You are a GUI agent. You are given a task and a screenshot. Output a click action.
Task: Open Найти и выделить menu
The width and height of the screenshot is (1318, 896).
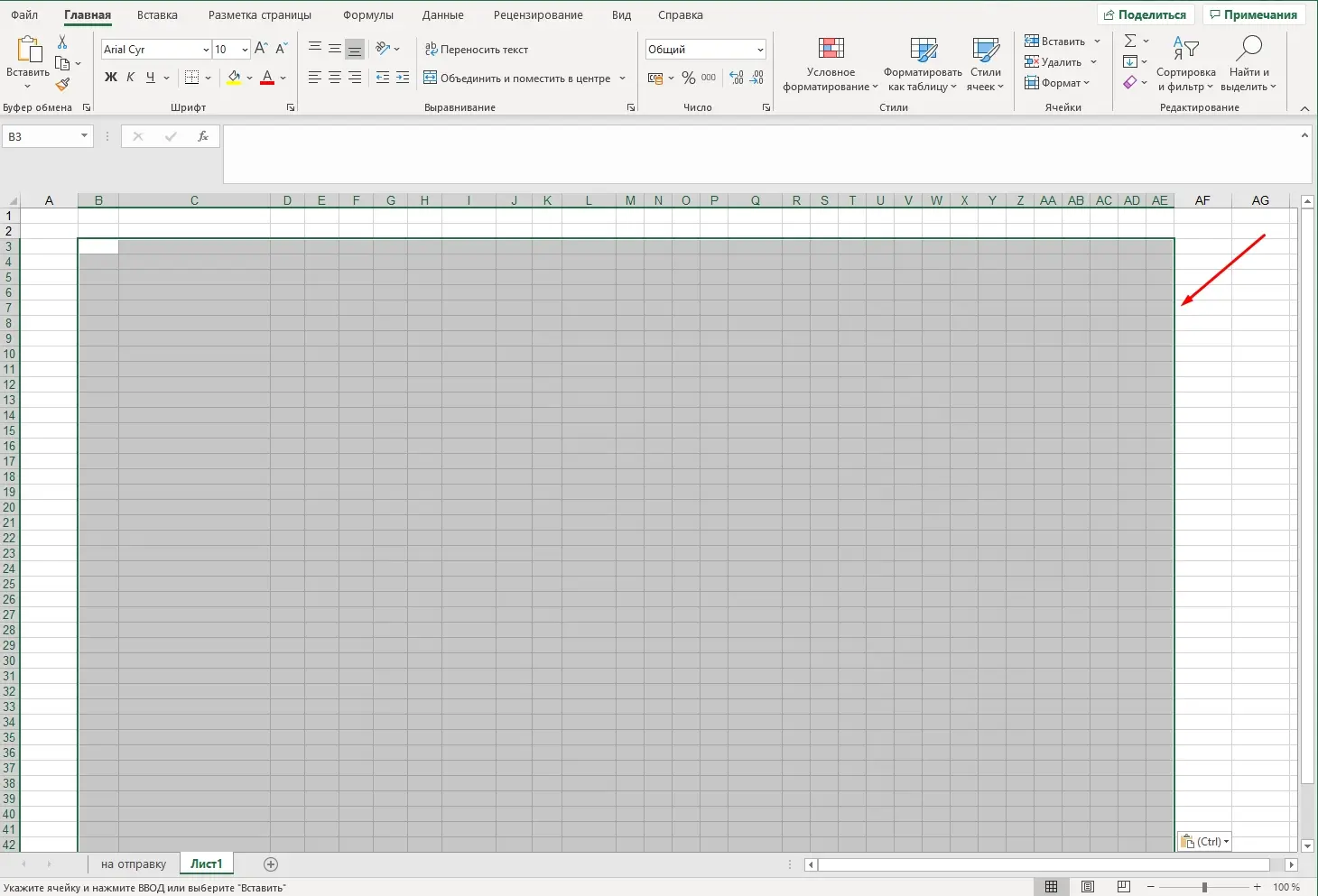tap(1248, 64)
